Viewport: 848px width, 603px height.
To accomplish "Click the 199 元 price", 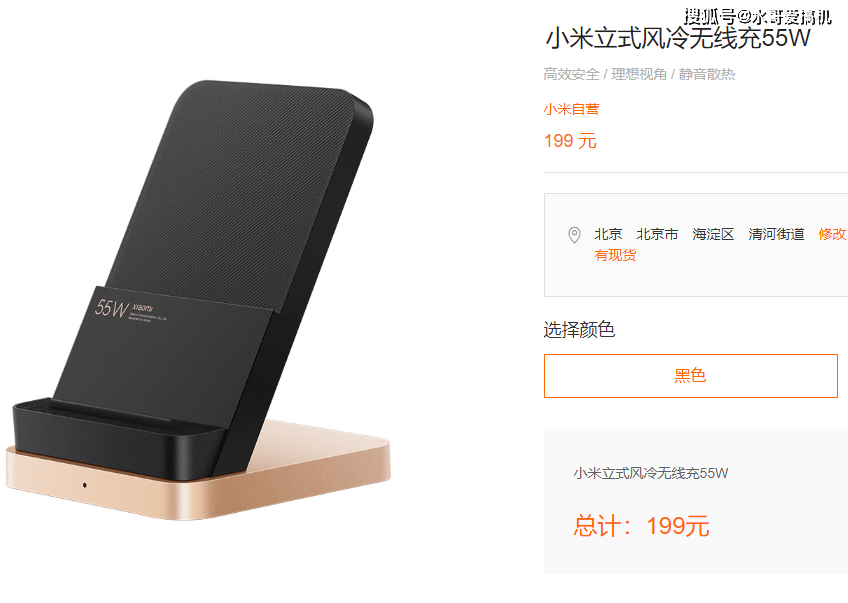I will point(570,141).
